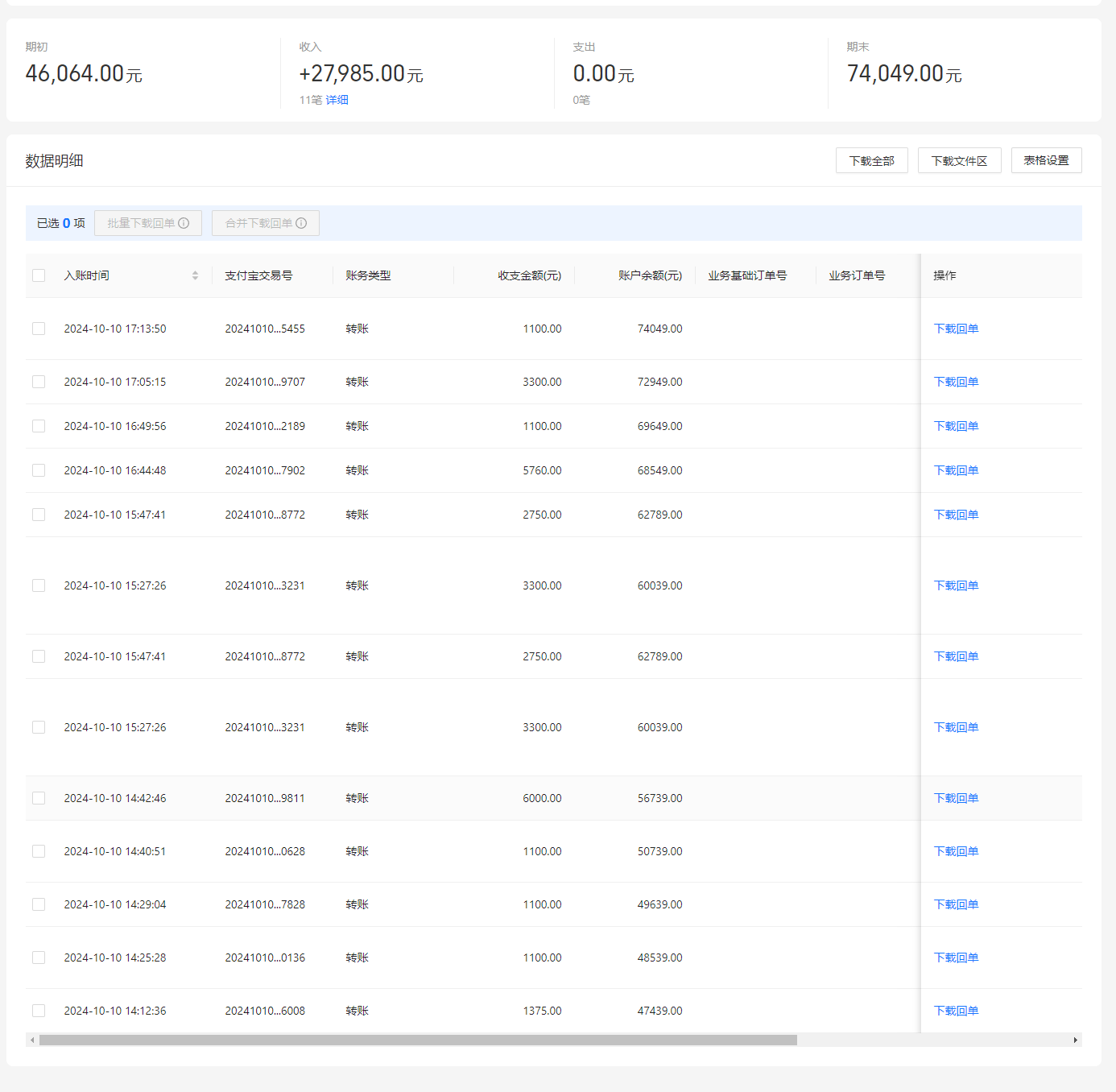Click the 业务基础订单号 column header
This screenshot has width=1116, height=1092.
(747, 275)
